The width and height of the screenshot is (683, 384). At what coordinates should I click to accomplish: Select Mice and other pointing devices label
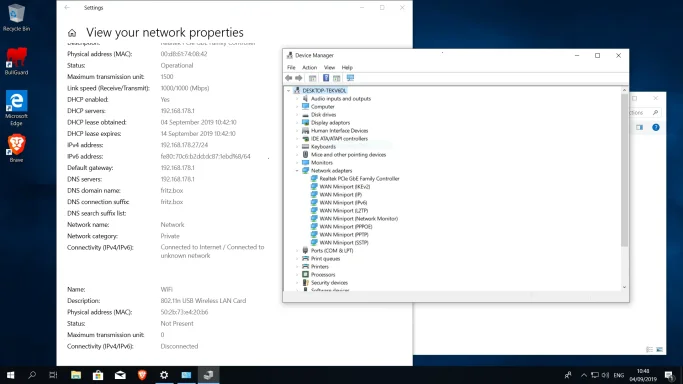pos(348,155)
